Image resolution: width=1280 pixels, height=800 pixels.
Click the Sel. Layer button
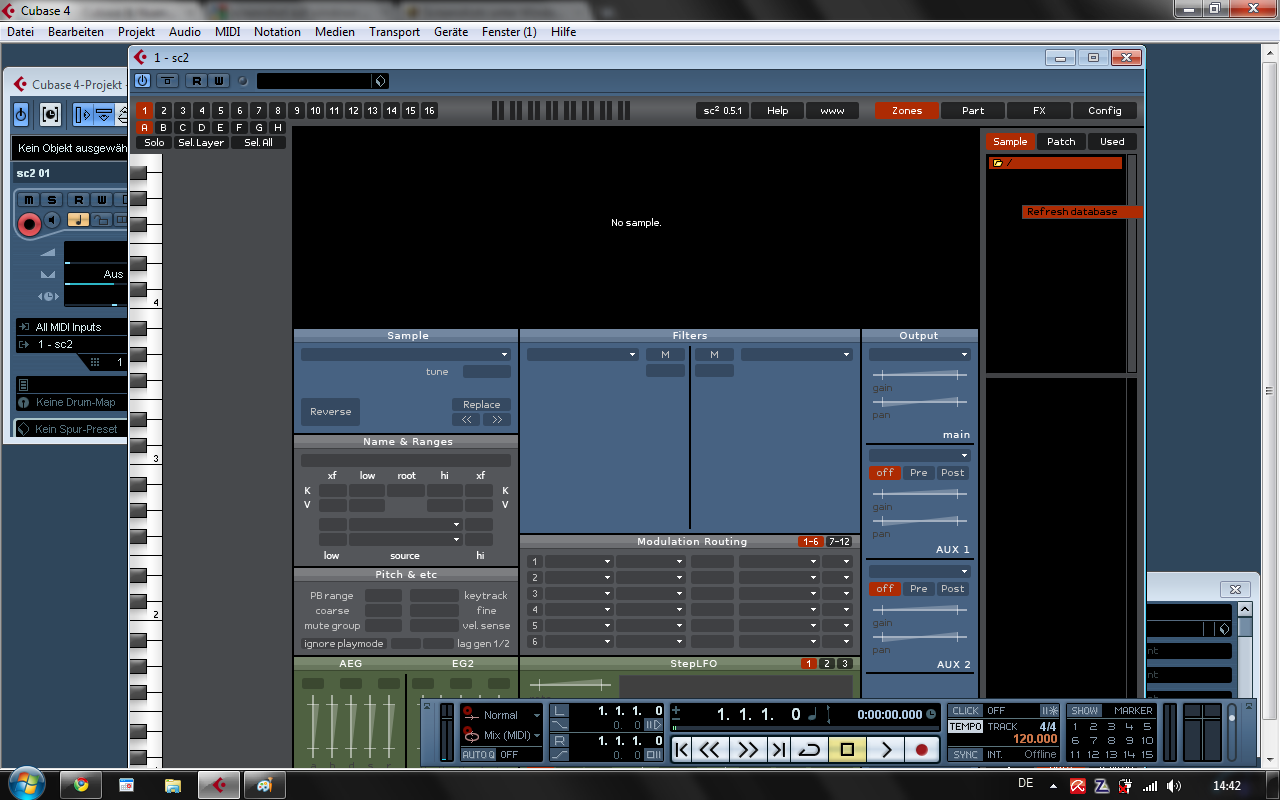pyautogui.click(x=201, y=143)
